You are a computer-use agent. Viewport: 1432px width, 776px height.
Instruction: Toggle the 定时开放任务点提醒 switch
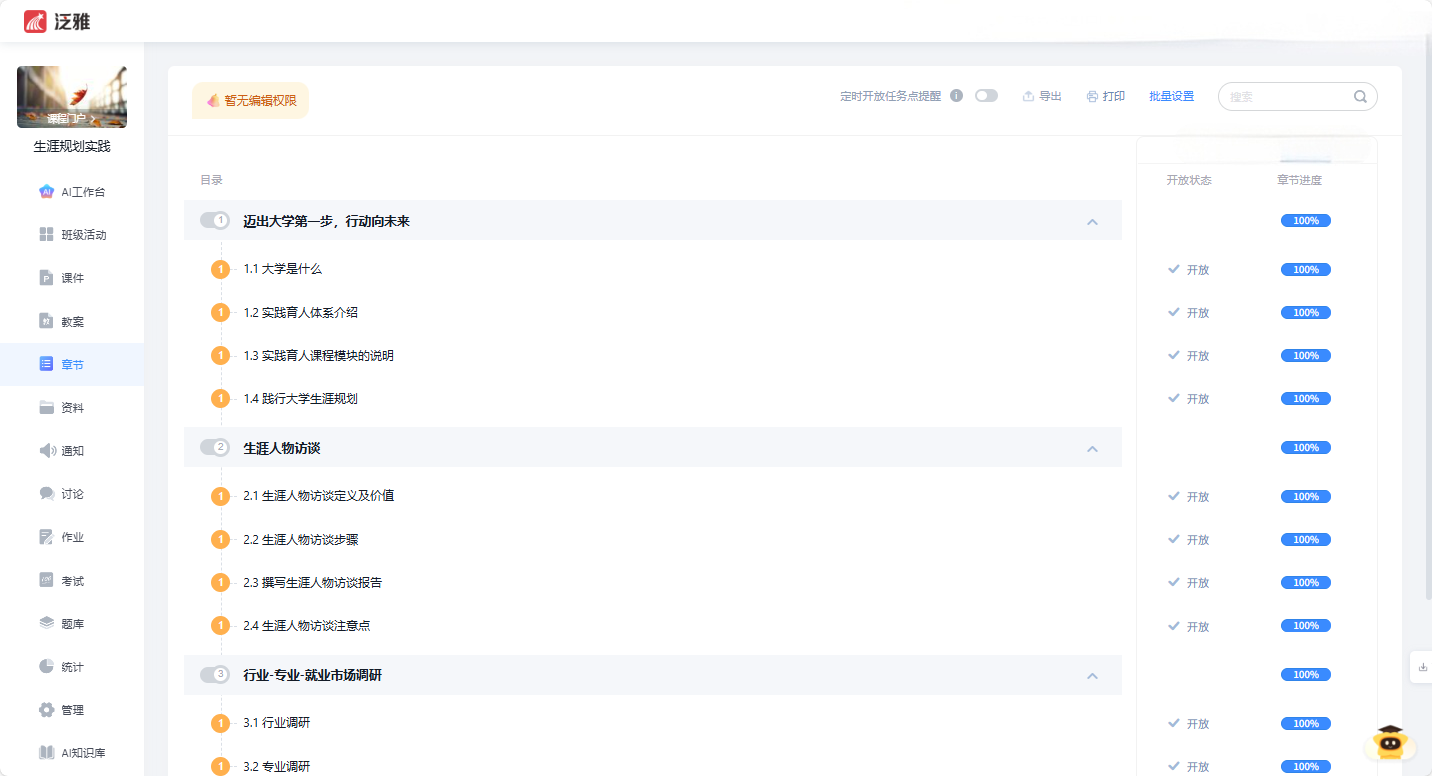pyautogui.click(x=986, y=96)
